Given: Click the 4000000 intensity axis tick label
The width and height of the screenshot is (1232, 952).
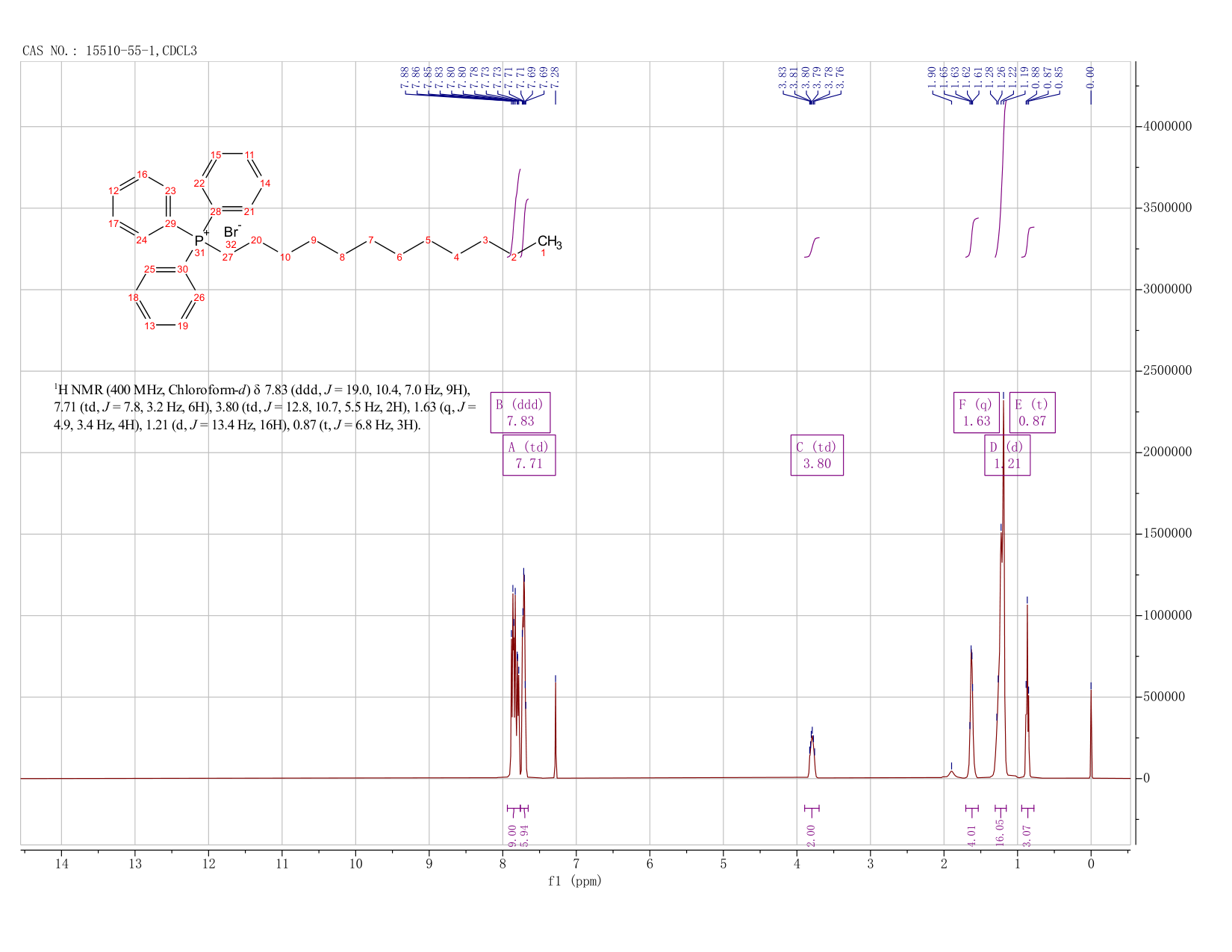Looking at the screenshot, I should point(1168,126).
